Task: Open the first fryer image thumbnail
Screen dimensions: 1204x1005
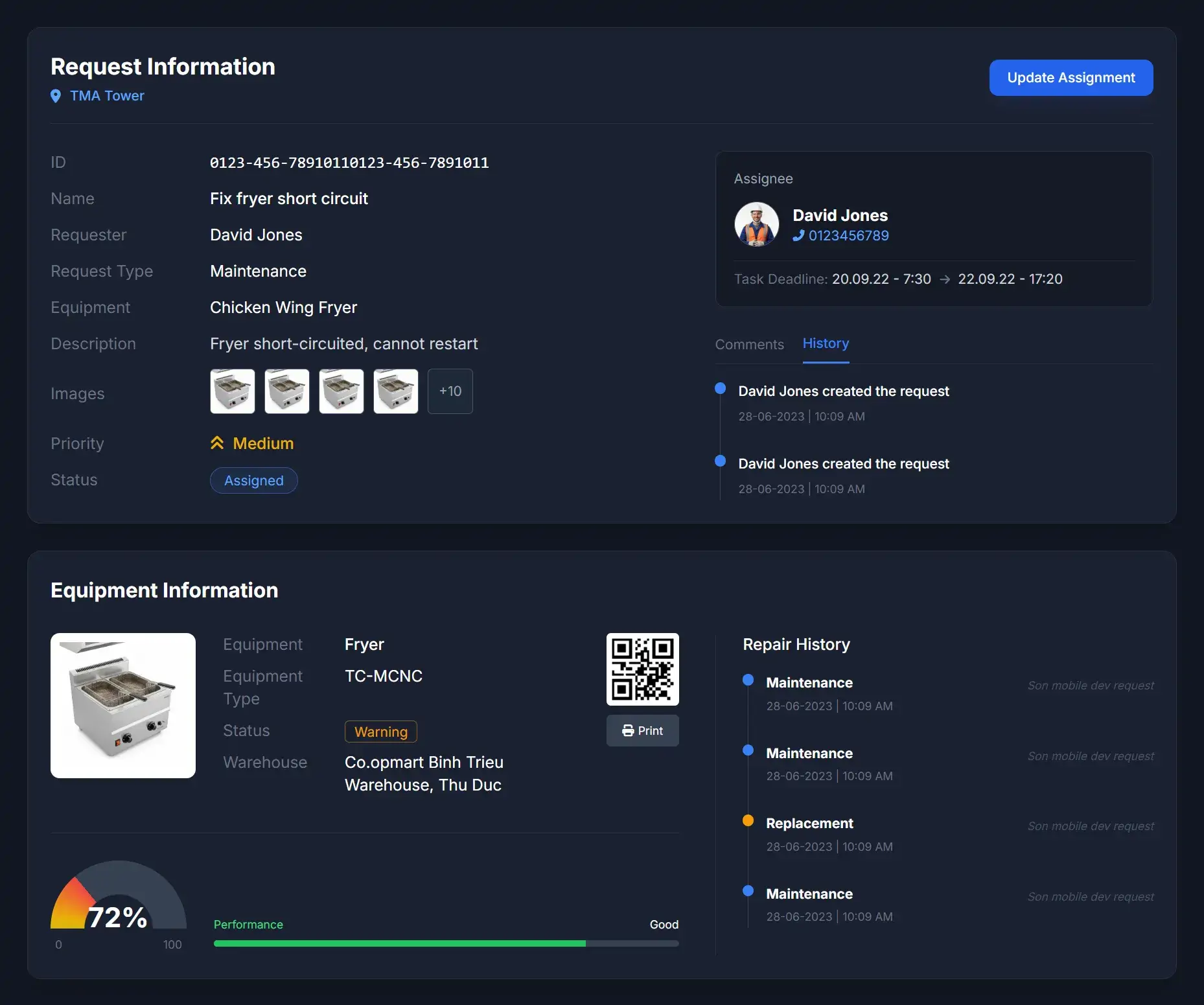Action: [x=233, y=391]
